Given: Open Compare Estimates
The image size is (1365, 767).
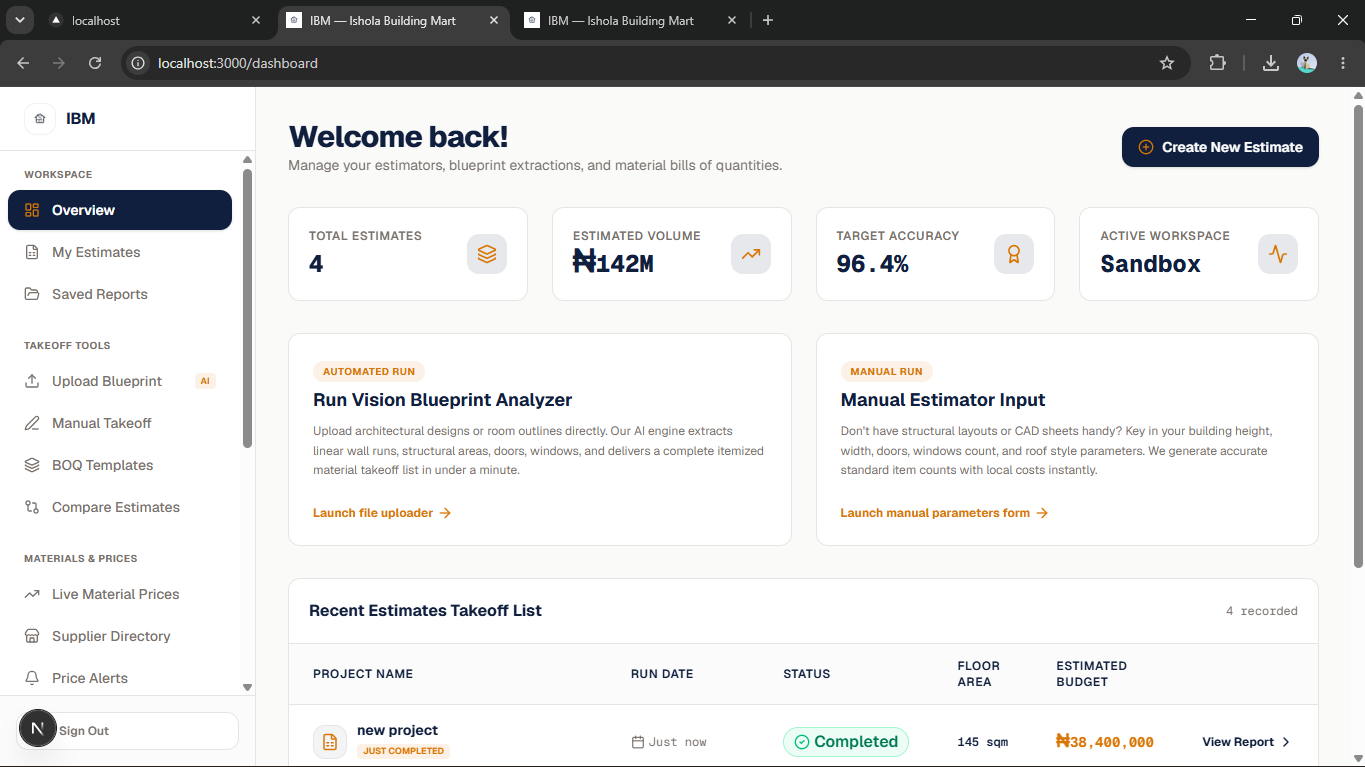Looking at the screenshot, I should click(x=120, y=507).
